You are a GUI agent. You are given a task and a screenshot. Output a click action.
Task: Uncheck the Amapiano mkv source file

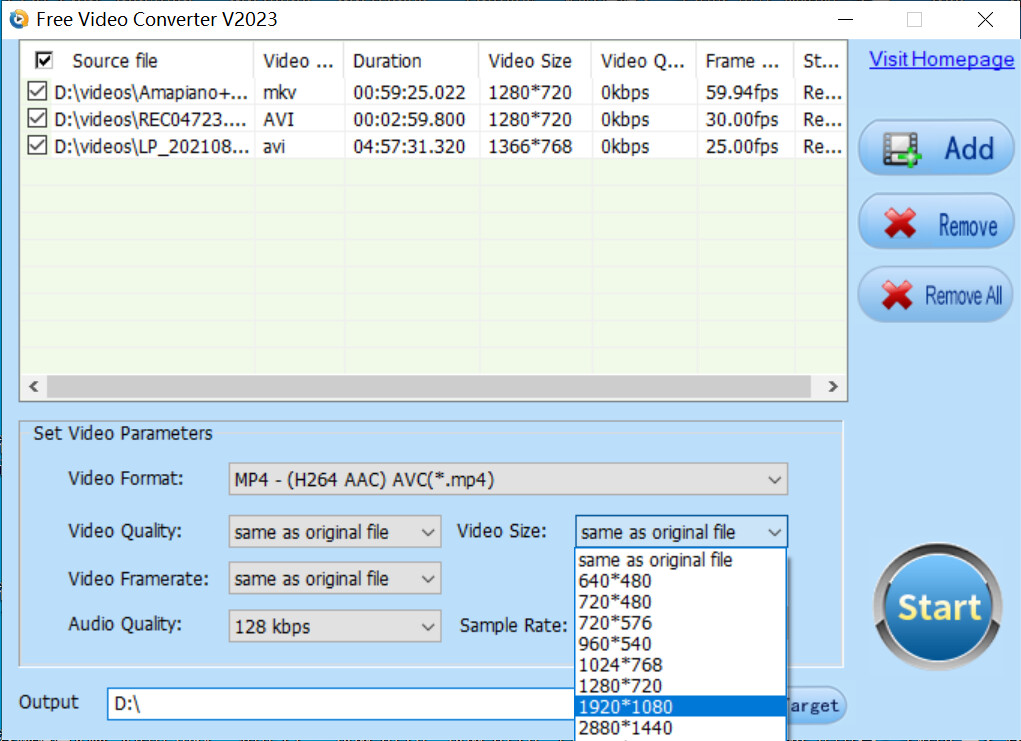coord(35,91)
